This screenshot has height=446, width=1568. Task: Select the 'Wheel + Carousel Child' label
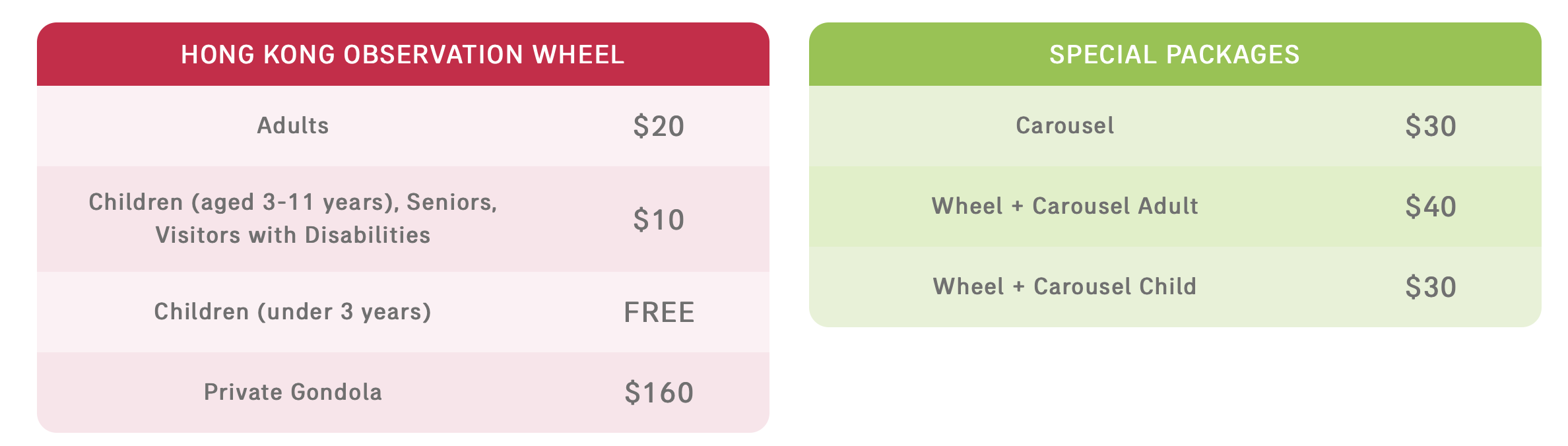(1065, 286)
